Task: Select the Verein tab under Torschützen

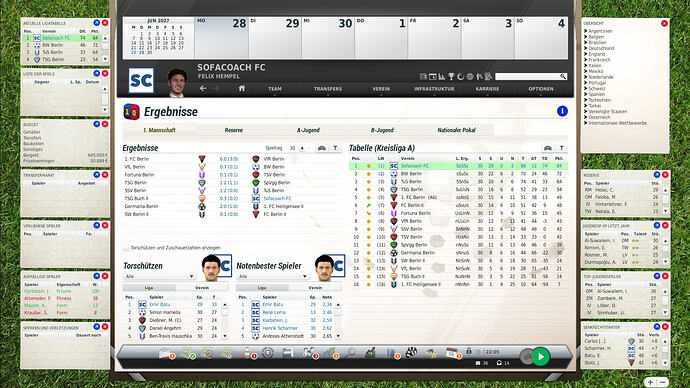Action: 202,288
